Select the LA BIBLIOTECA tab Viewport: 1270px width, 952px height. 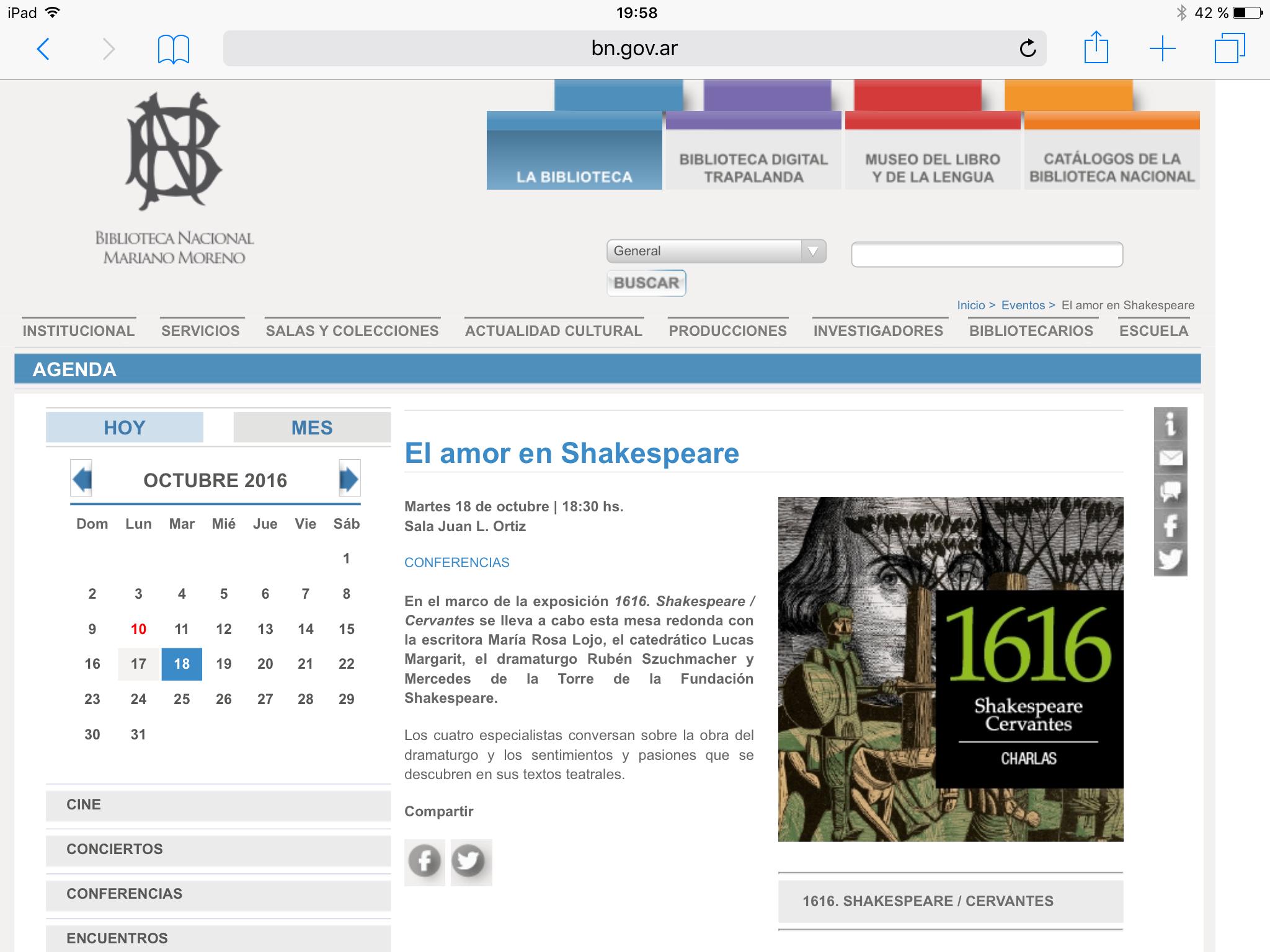[574, 151]
